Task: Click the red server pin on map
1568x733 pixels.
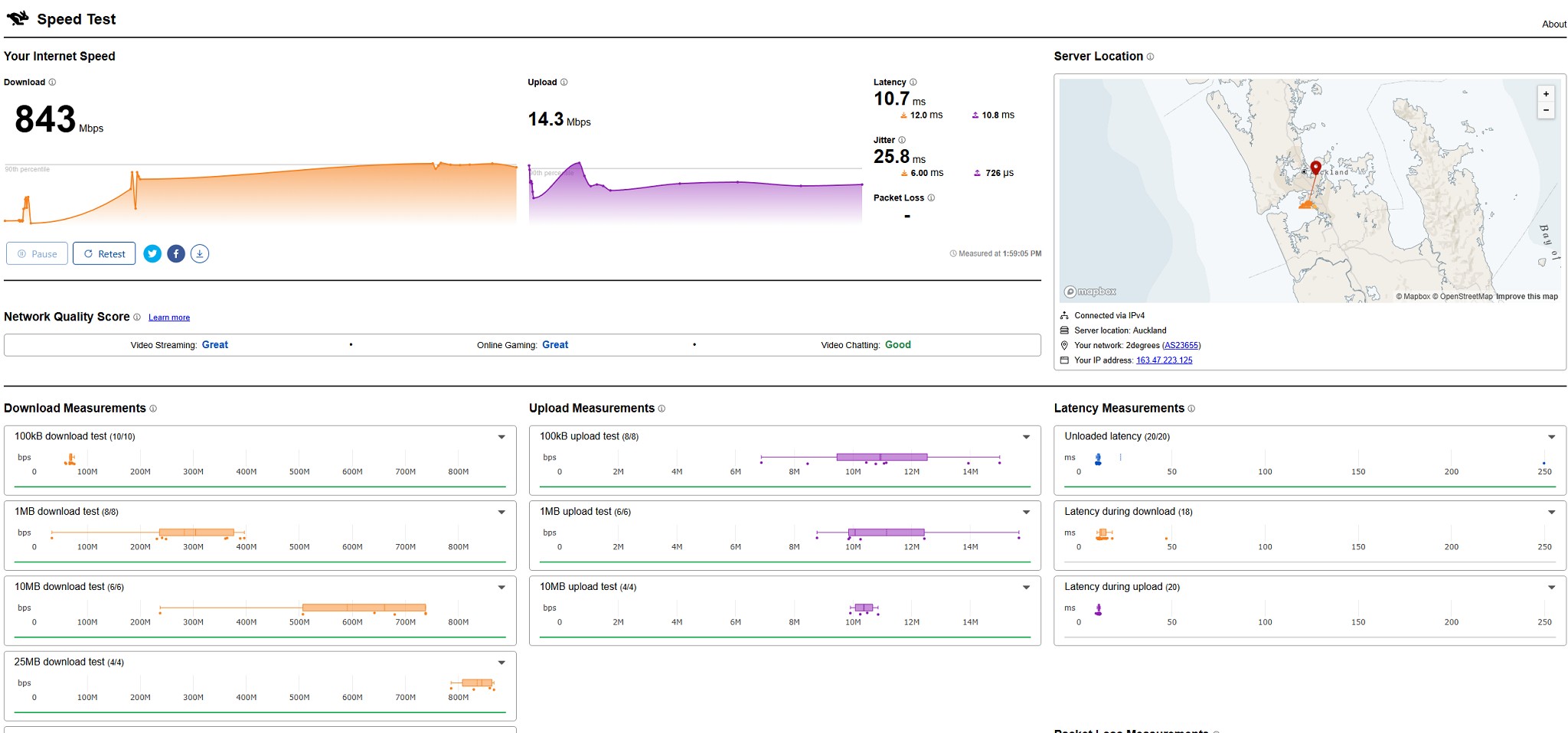Action: click(1315, 168)
